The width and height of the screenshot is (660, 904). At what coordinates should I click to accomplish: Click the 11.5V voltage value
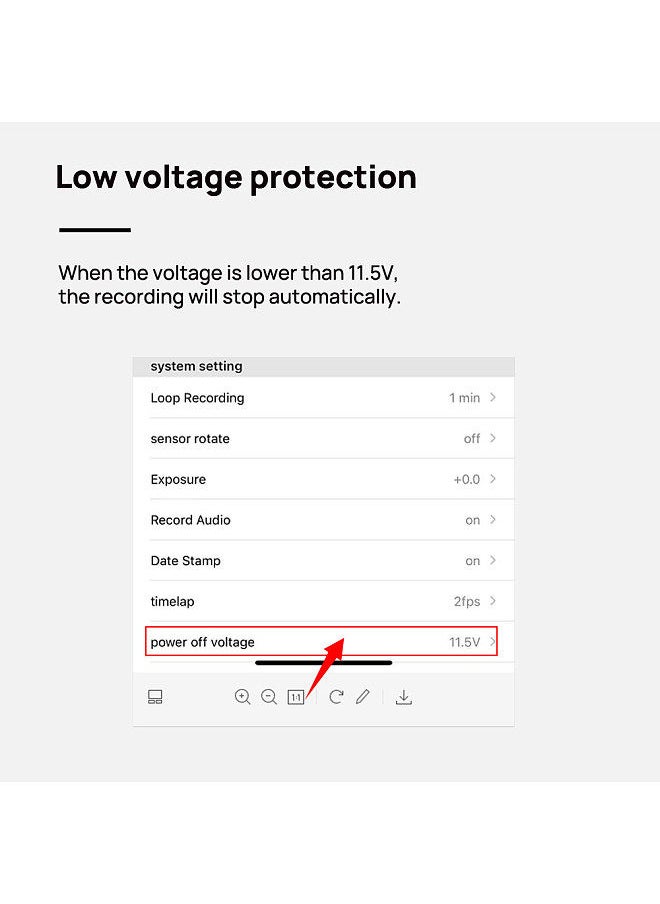click(465, 642)
